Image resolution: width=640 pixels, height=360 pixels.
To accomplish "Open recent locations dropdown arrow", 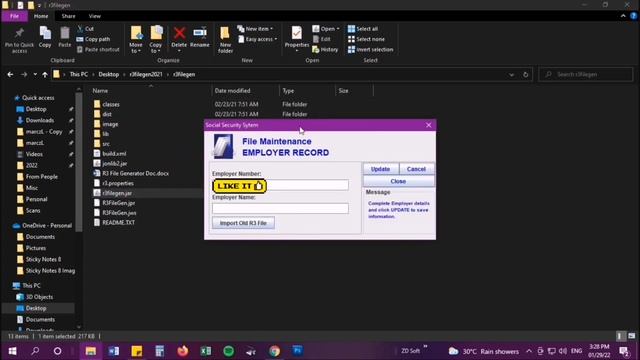I will click(x=35, y=75).
